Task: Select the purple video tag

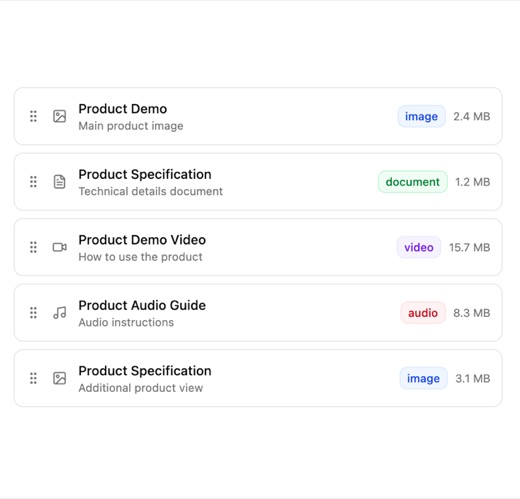Action: [x=419, y=247]
